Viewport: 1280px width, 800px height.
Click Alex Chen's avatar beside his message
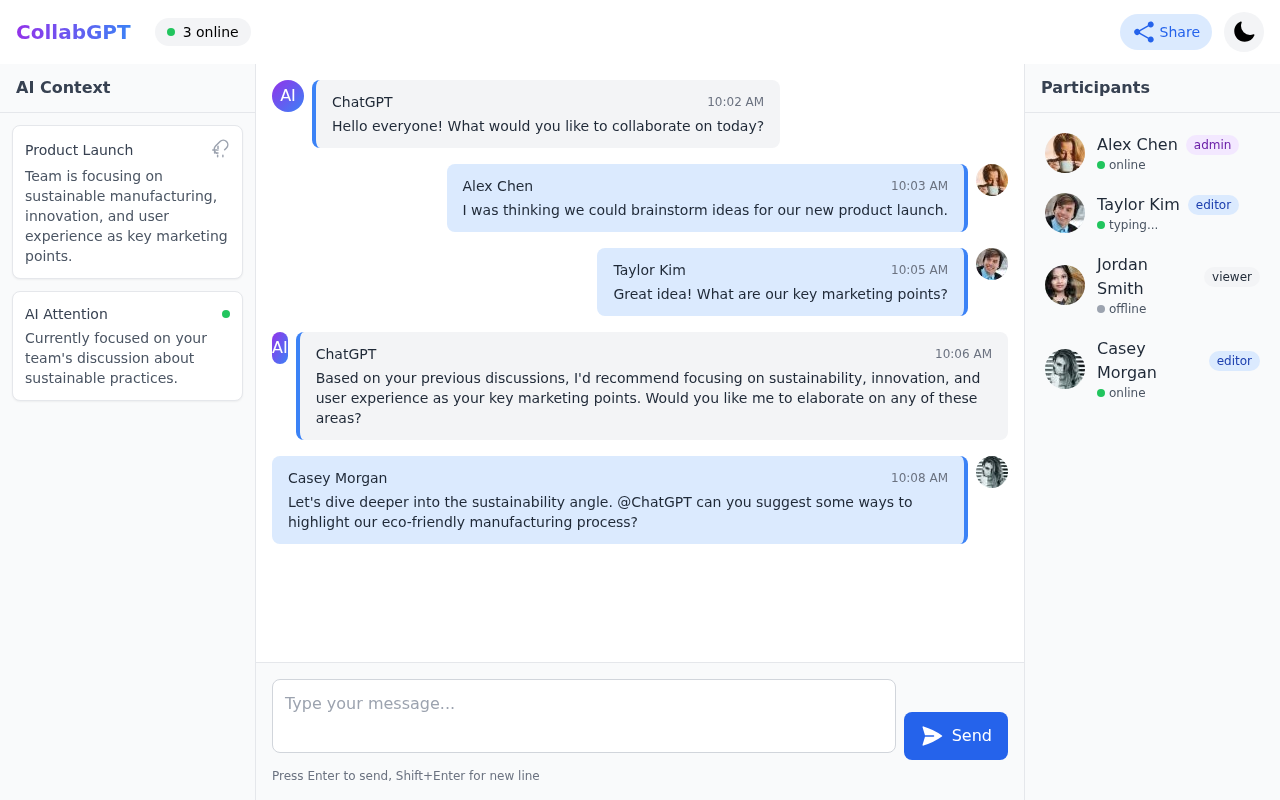[991, 180]
